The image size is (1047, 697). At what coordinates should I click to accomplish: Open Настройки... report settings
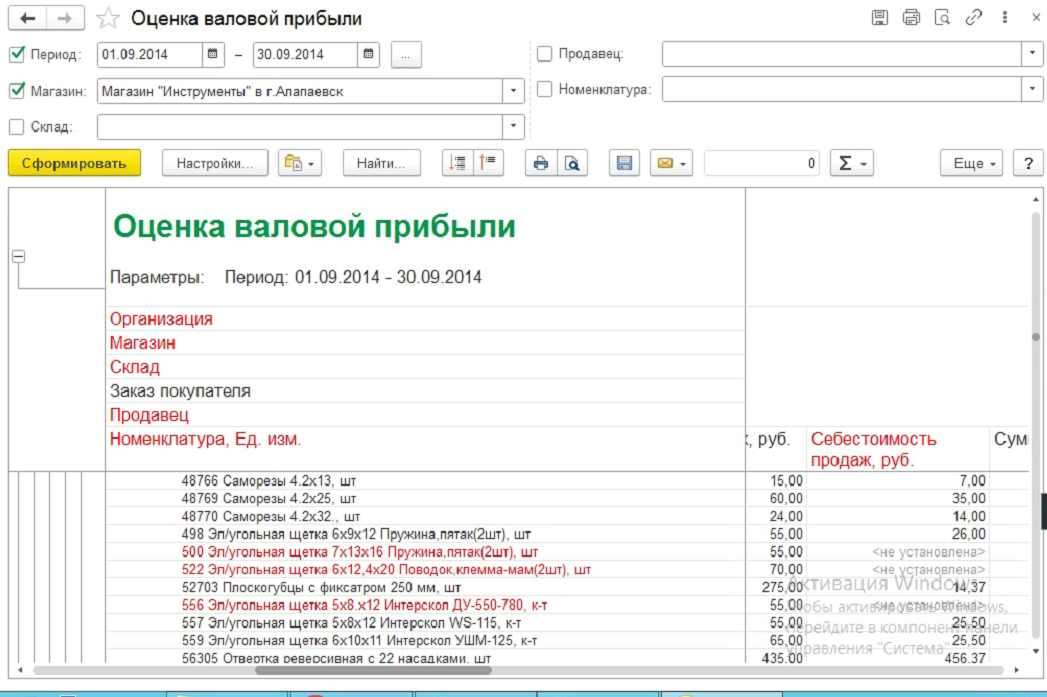click(215, 163)
